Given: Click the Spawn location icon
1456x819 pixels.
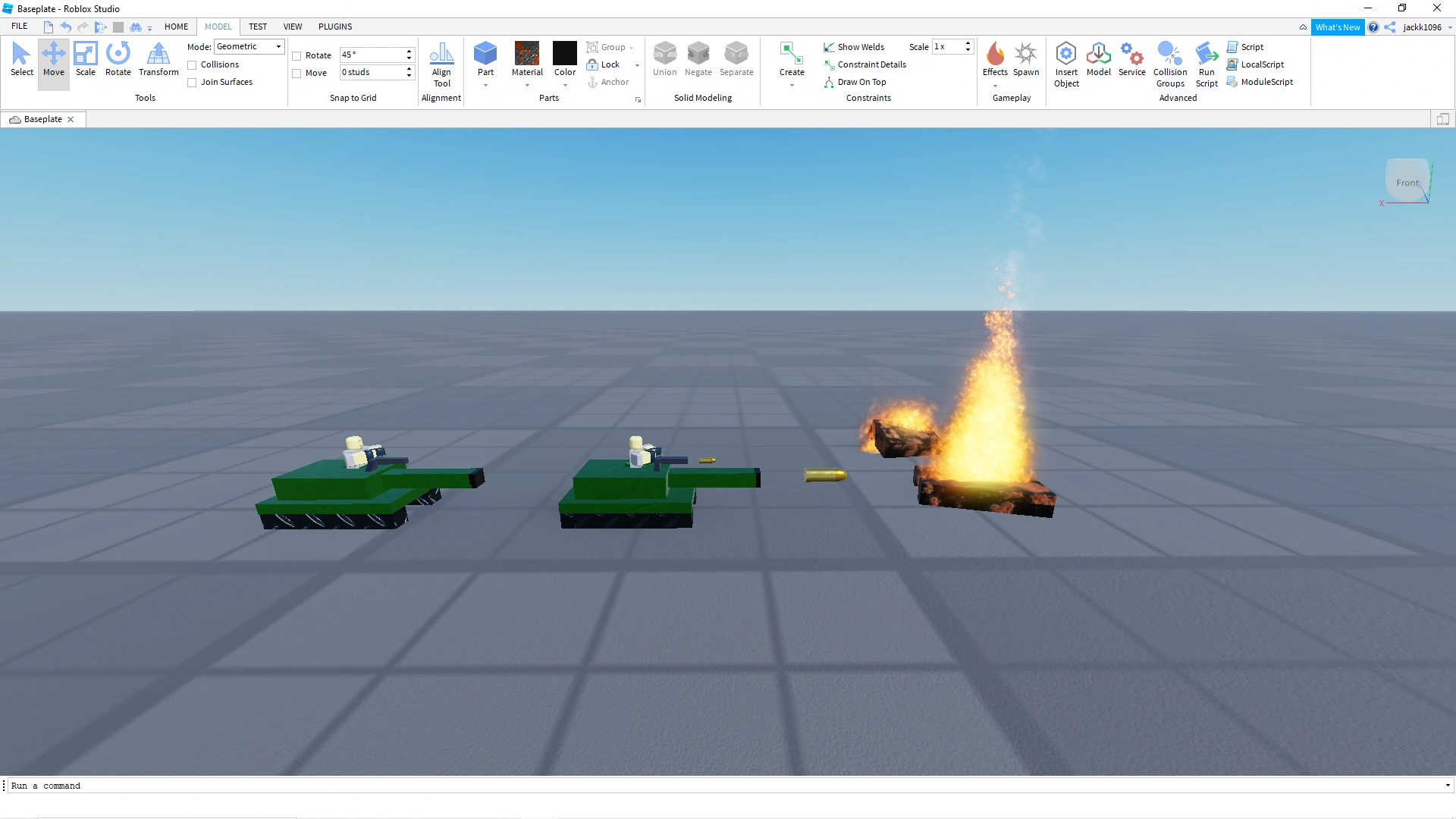Looking at the screenshot, I should pos(1026,55).
